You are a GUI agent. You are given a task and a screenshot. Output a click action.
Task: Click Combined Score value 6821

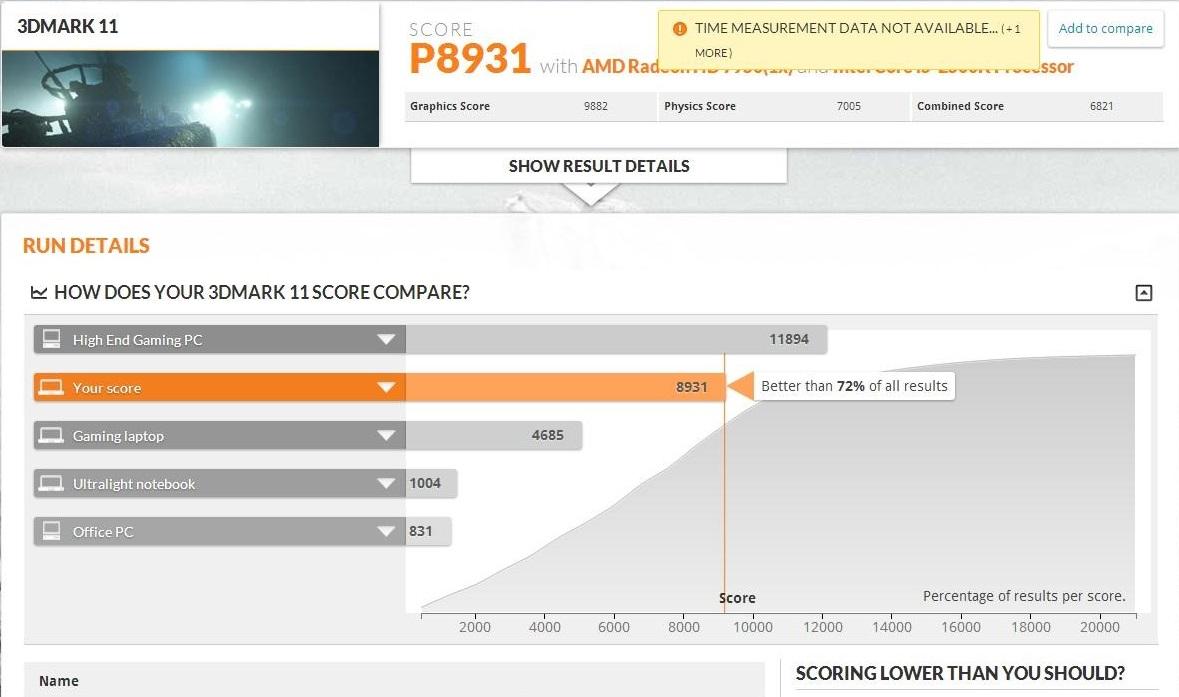[1101, 106]
